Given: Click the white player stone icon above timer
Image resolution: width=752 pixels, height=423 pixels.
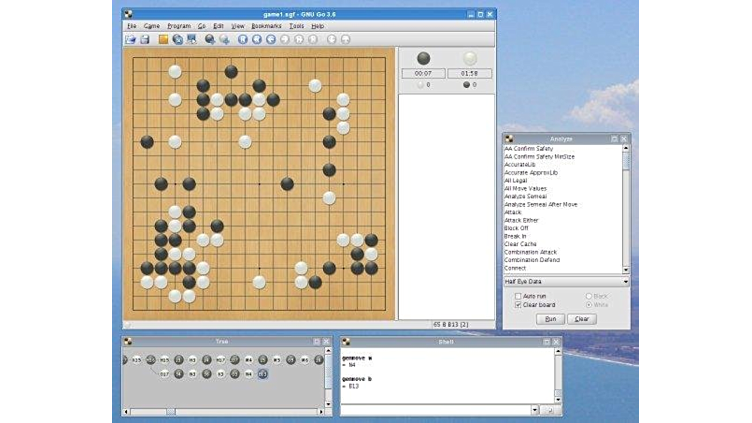Looking at the screenshot, I should click(x=469, y=59).
